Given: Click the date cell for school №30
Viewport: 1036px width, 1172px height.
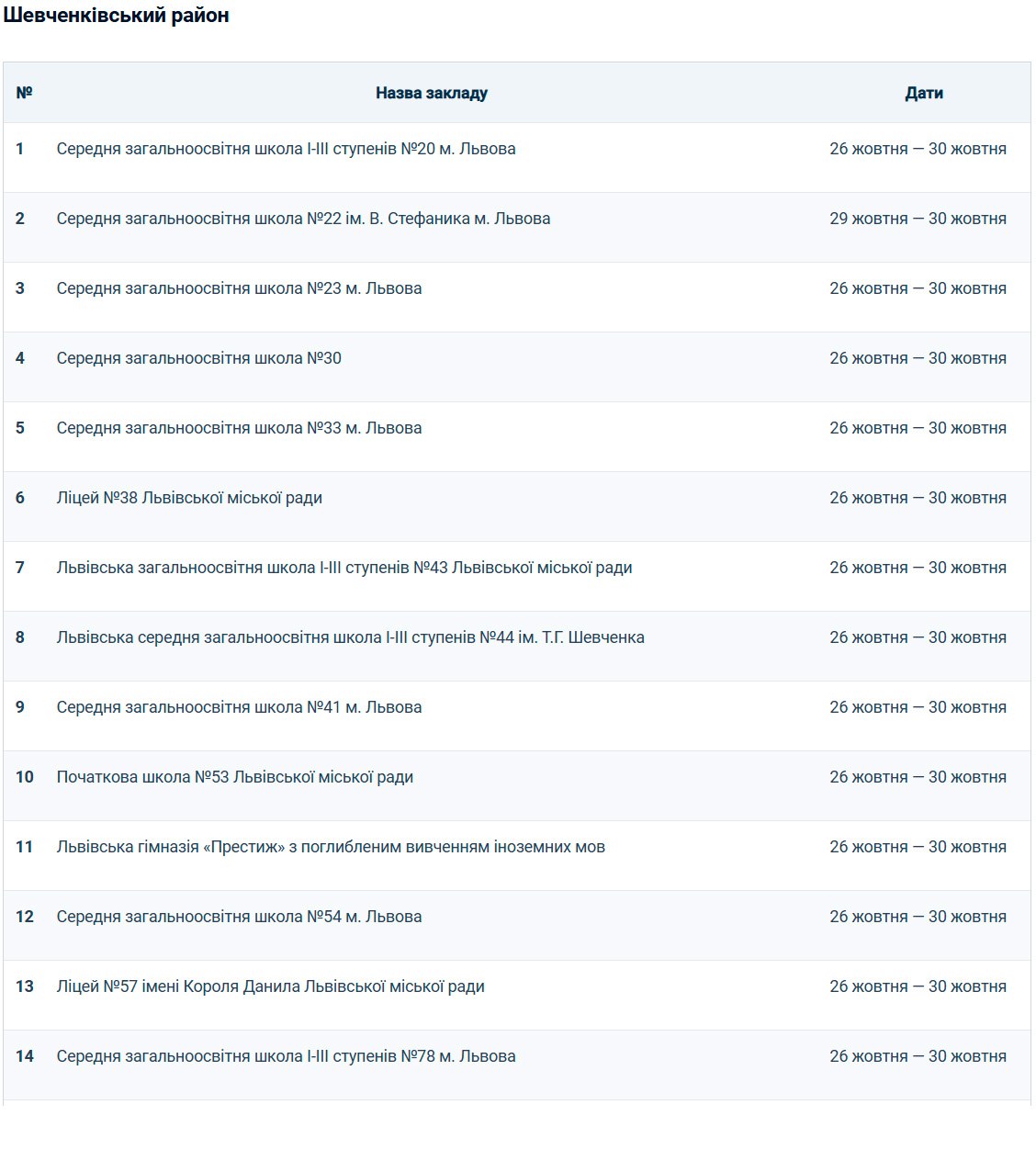Looking at the screenshot, I should pyautogui.click(x=918, y=358).
